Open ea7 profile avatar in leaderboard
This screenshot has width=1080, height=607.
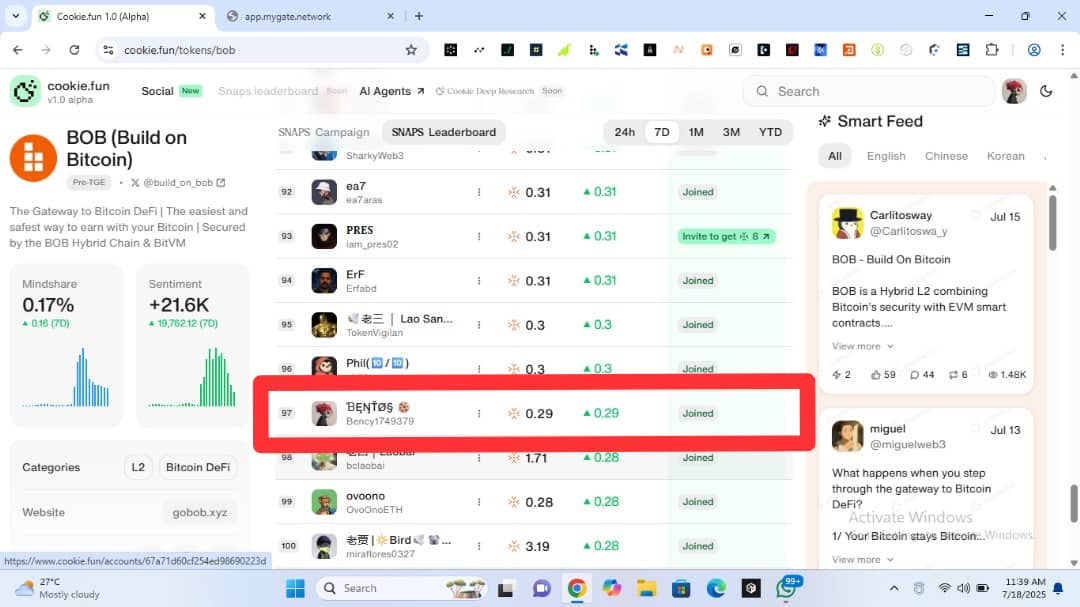(x=324, y=192)
